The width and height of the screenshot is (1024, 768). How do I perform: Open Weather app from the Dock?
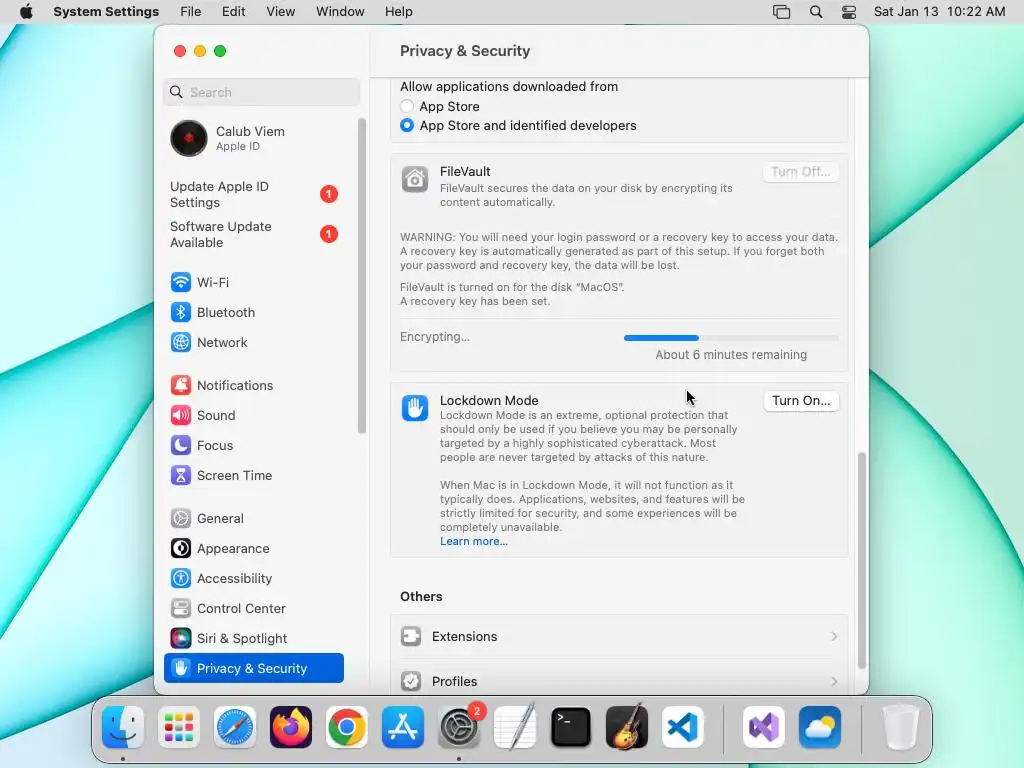(820, 727)
